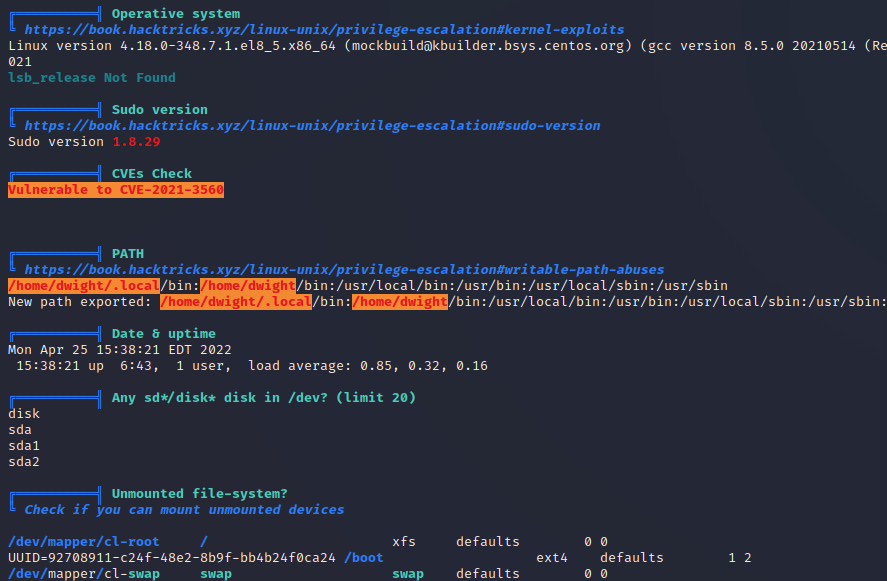Click the 'sda1' device entry
Image resolution: width=887 pixels, height=581 pixels.
pos(24,446)
